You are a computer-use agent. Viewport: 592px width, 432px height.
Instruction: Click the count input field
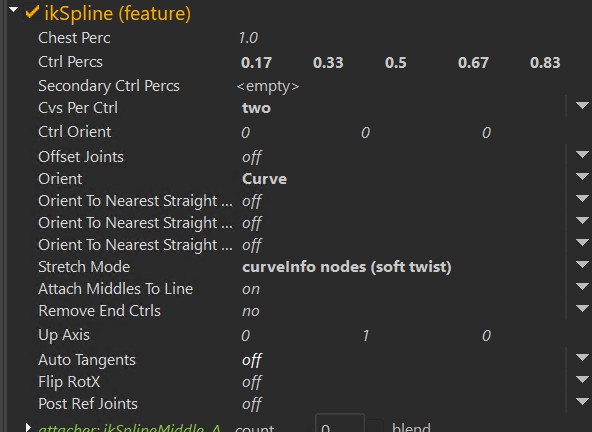click(339, 424)
